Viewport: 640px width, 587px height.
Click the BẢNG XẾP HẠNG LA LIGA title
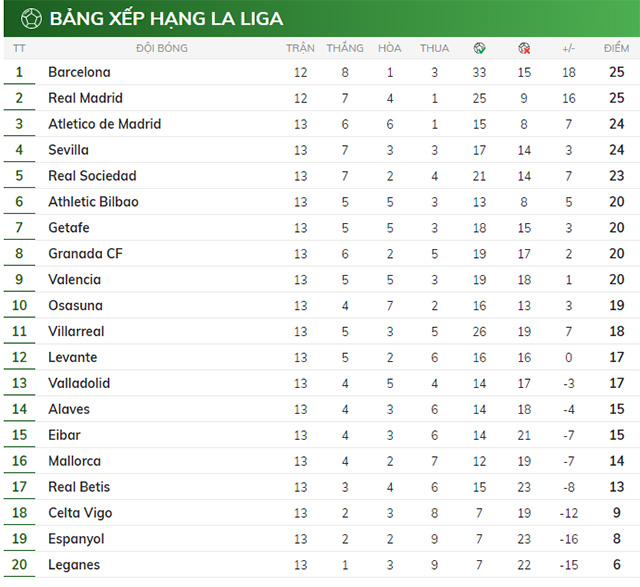166,18
